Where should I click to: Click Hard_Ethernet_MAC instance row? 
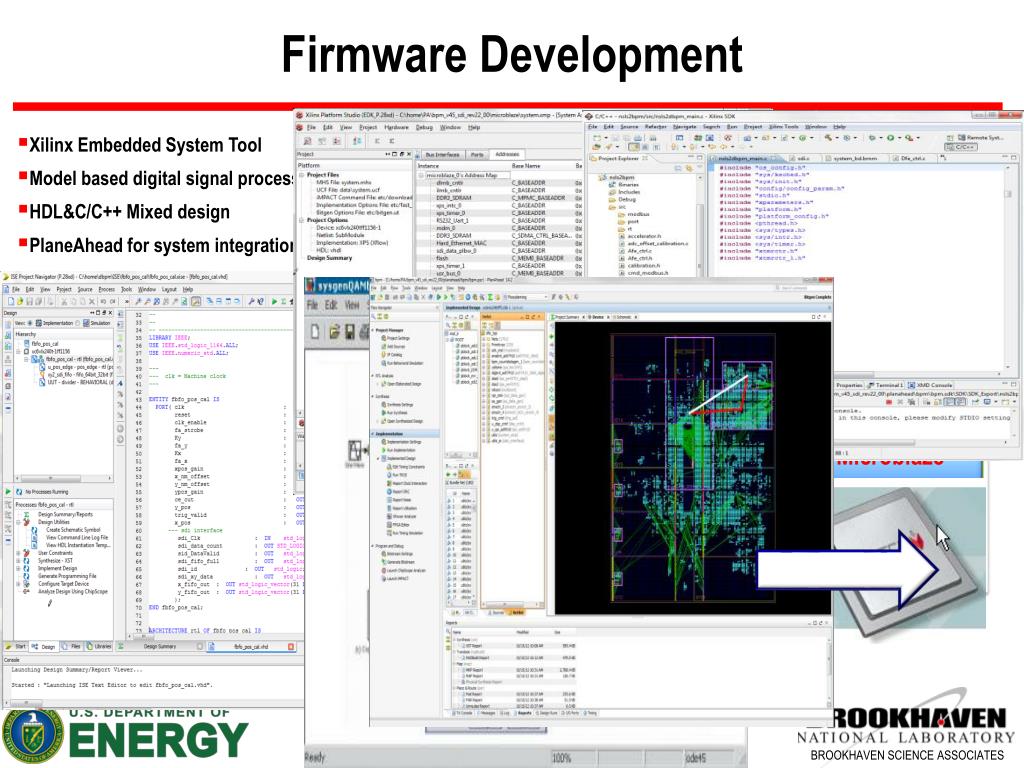[500, 243]
